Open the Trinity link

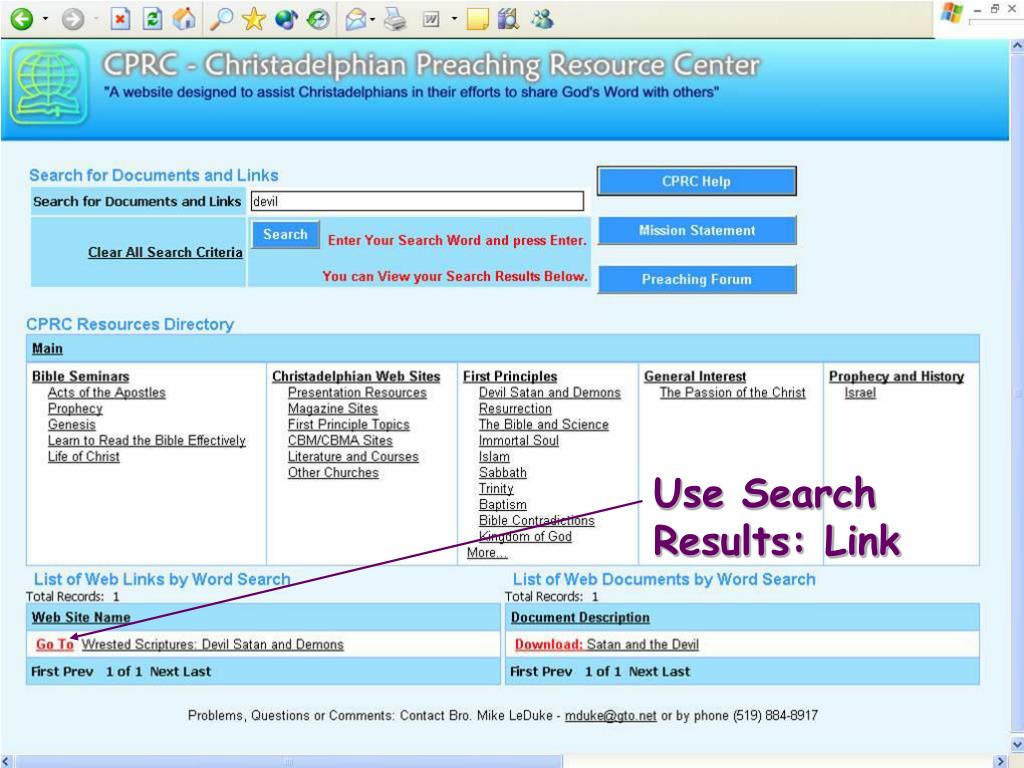[x=496, y=488]
